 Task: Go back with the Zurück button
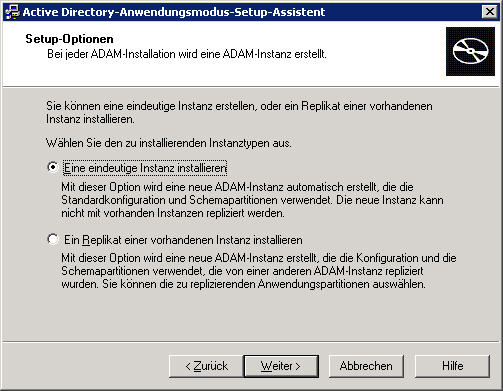click(x=206, y=366)
